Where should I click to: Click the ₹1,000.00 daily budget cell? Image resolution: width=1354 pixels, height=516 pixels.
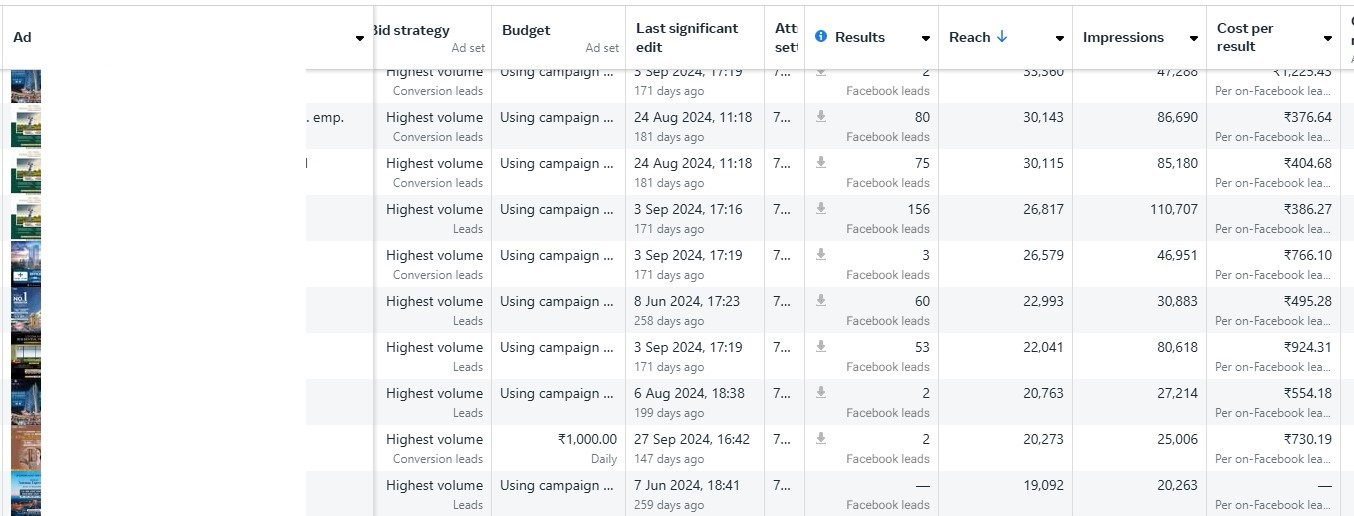click(586, 439)
